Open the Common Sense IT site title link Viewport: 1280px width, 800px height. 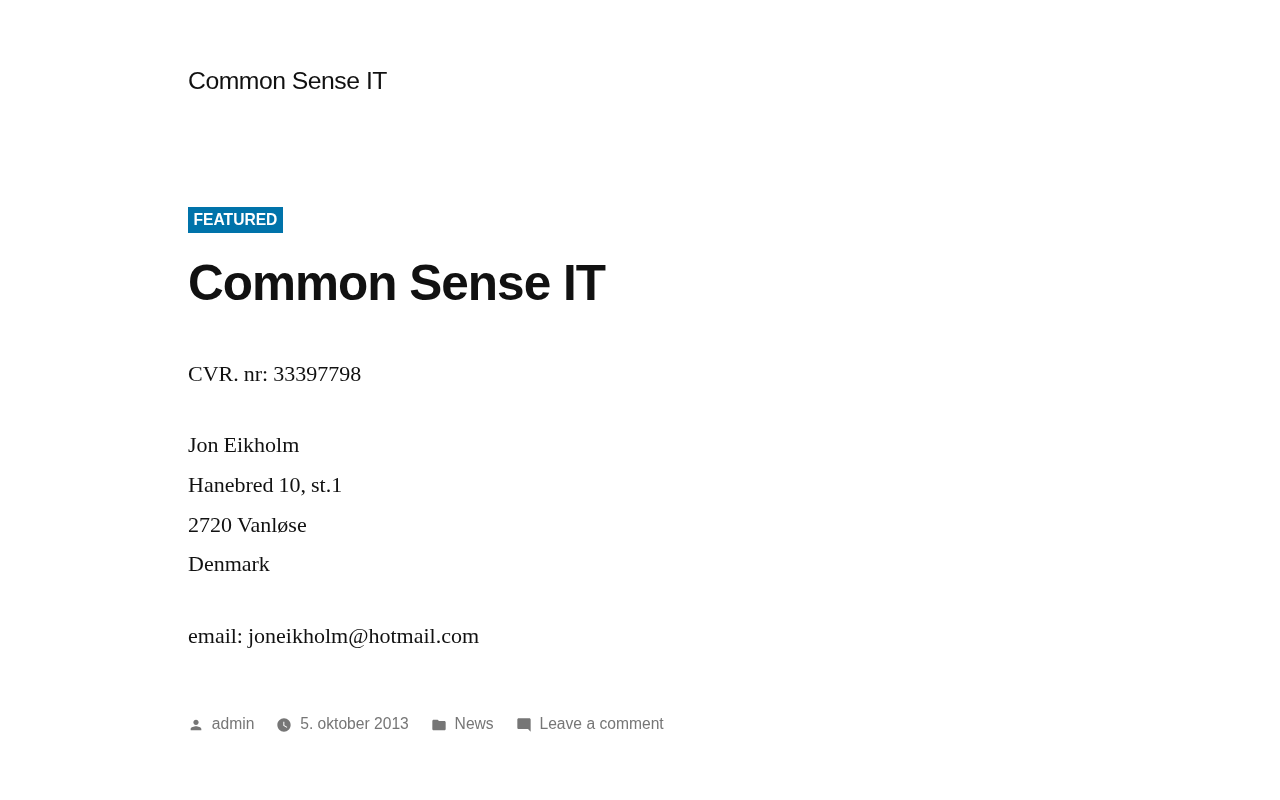coord(287,81)
